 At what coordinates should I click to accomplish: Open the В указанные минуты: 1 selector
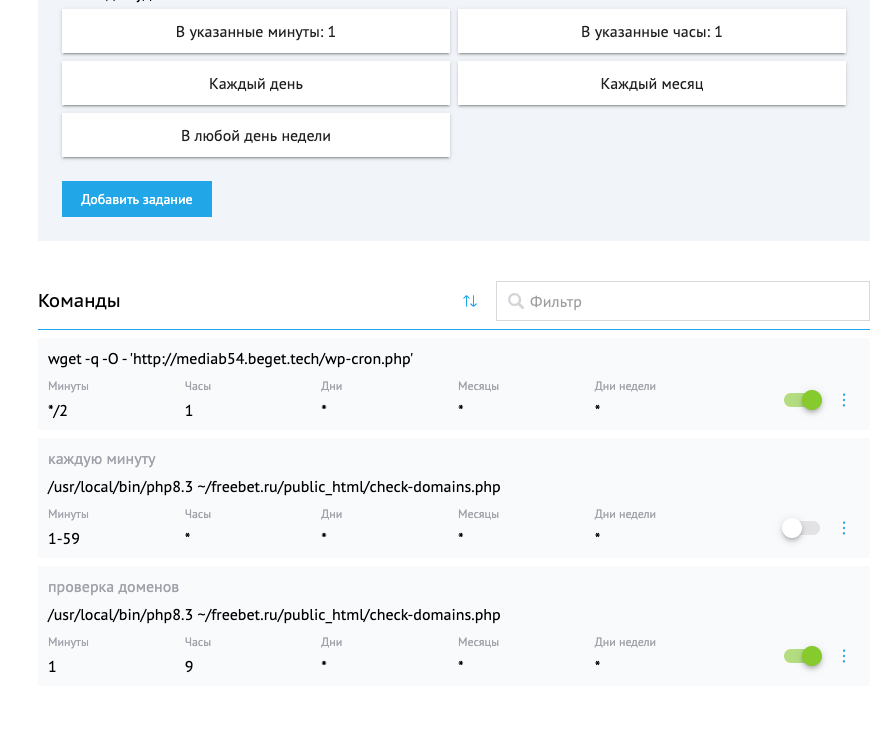click(x=256, y=31)
